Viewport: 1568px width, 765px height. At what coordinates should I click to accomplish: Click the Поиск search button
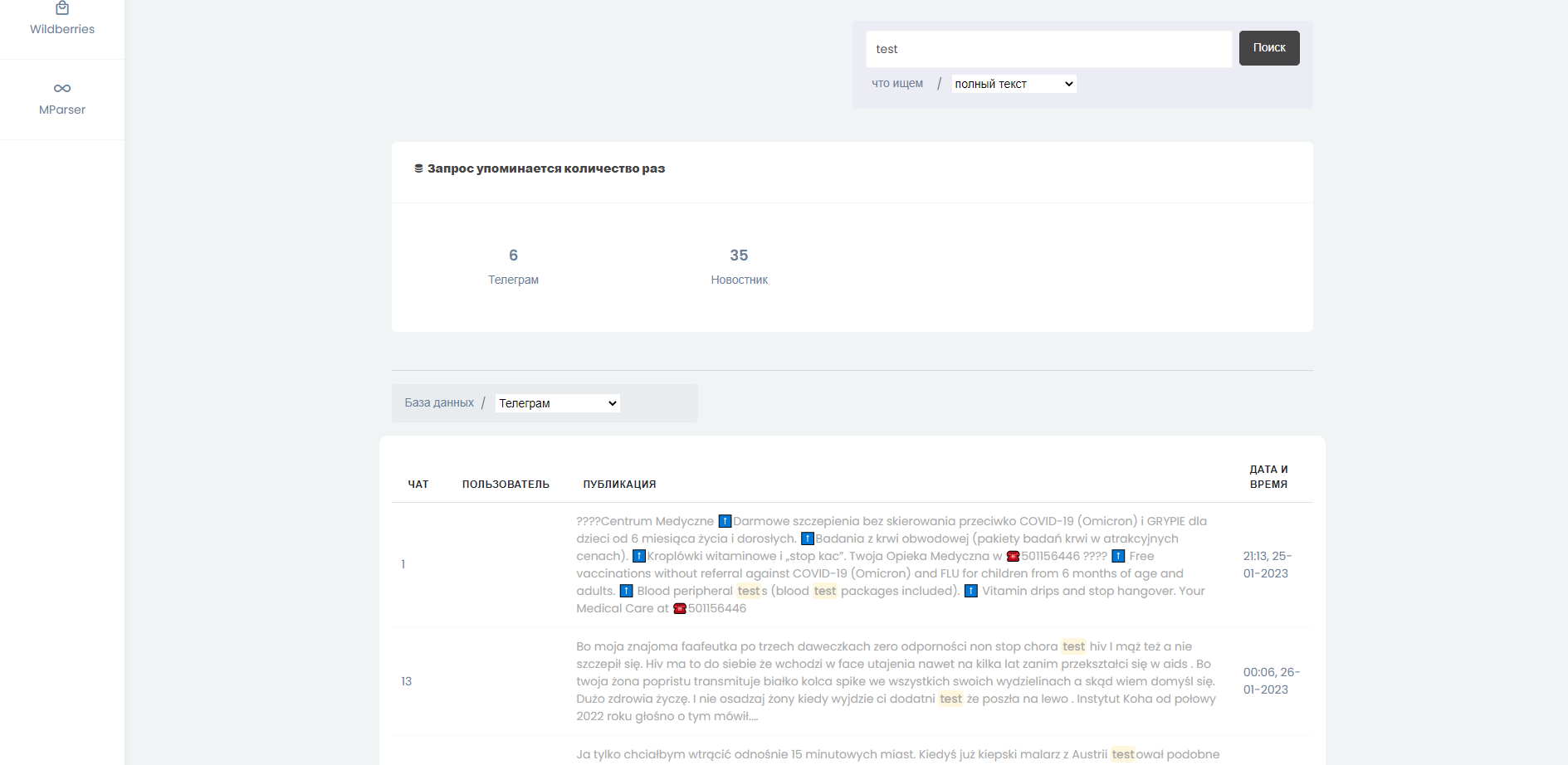[x=1269, y=48]
